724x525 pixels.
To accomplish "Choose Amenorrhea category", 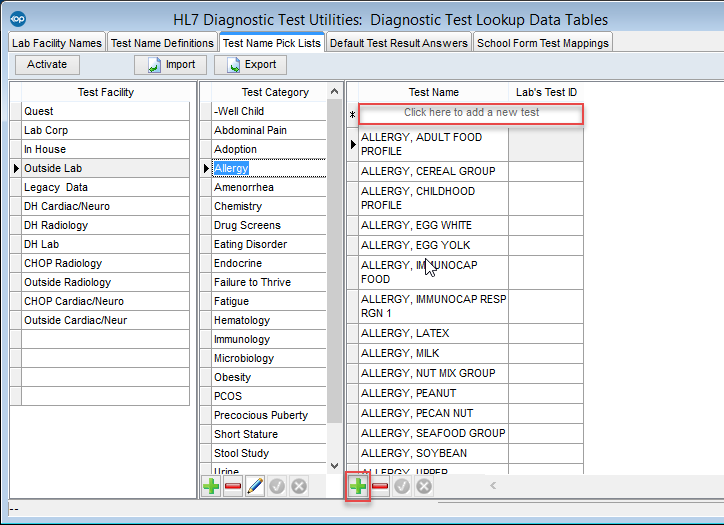I will pyautogui.click(x=269, y=187).
